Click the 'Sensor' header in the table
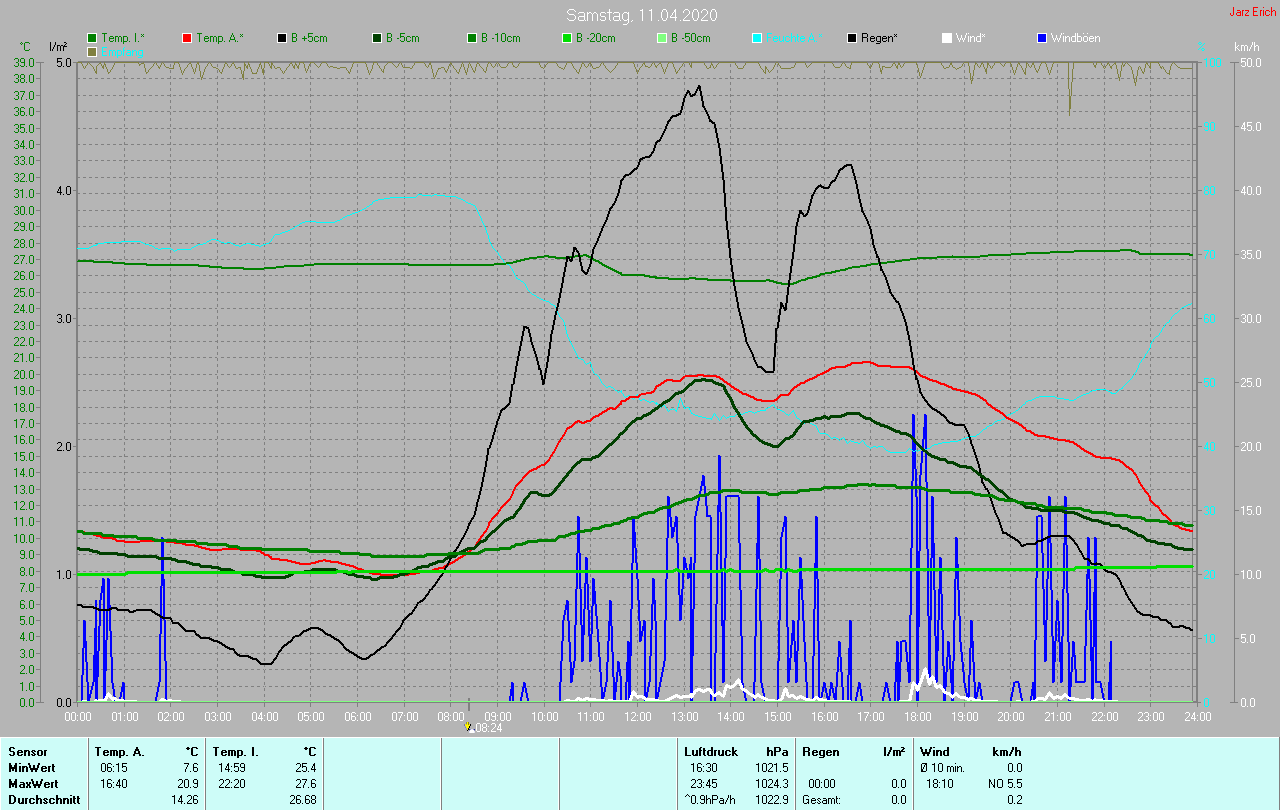The image size is (1280, 810). (26, 752)
